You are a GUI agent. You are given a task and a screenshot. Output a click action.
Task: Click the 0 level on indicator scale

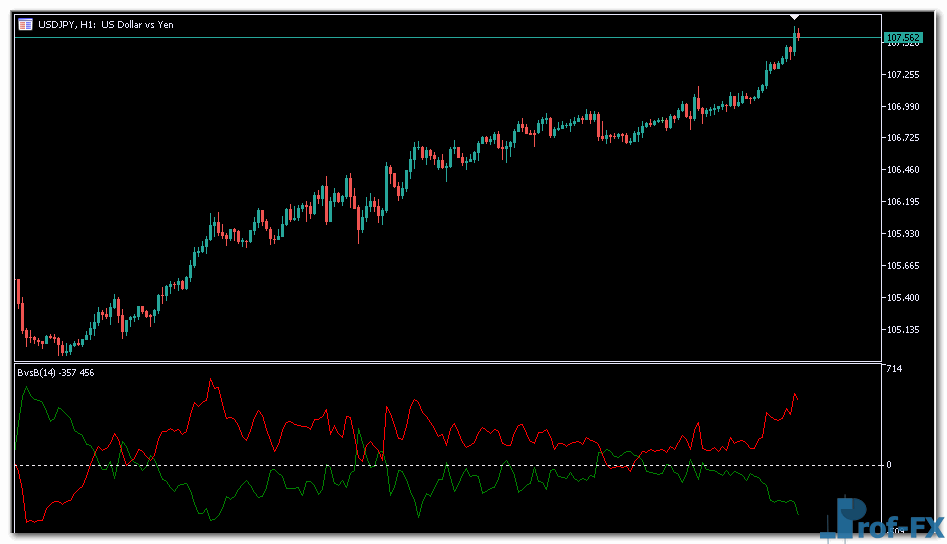click(889, 465)
